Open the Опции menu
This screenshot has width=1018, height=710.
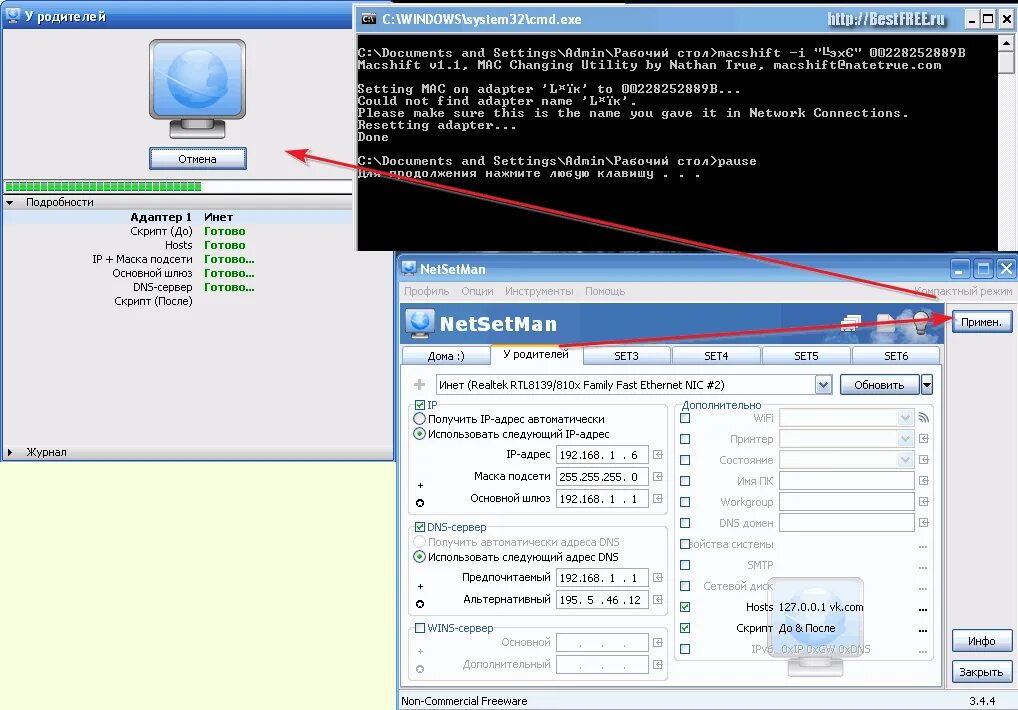[477, 291]
